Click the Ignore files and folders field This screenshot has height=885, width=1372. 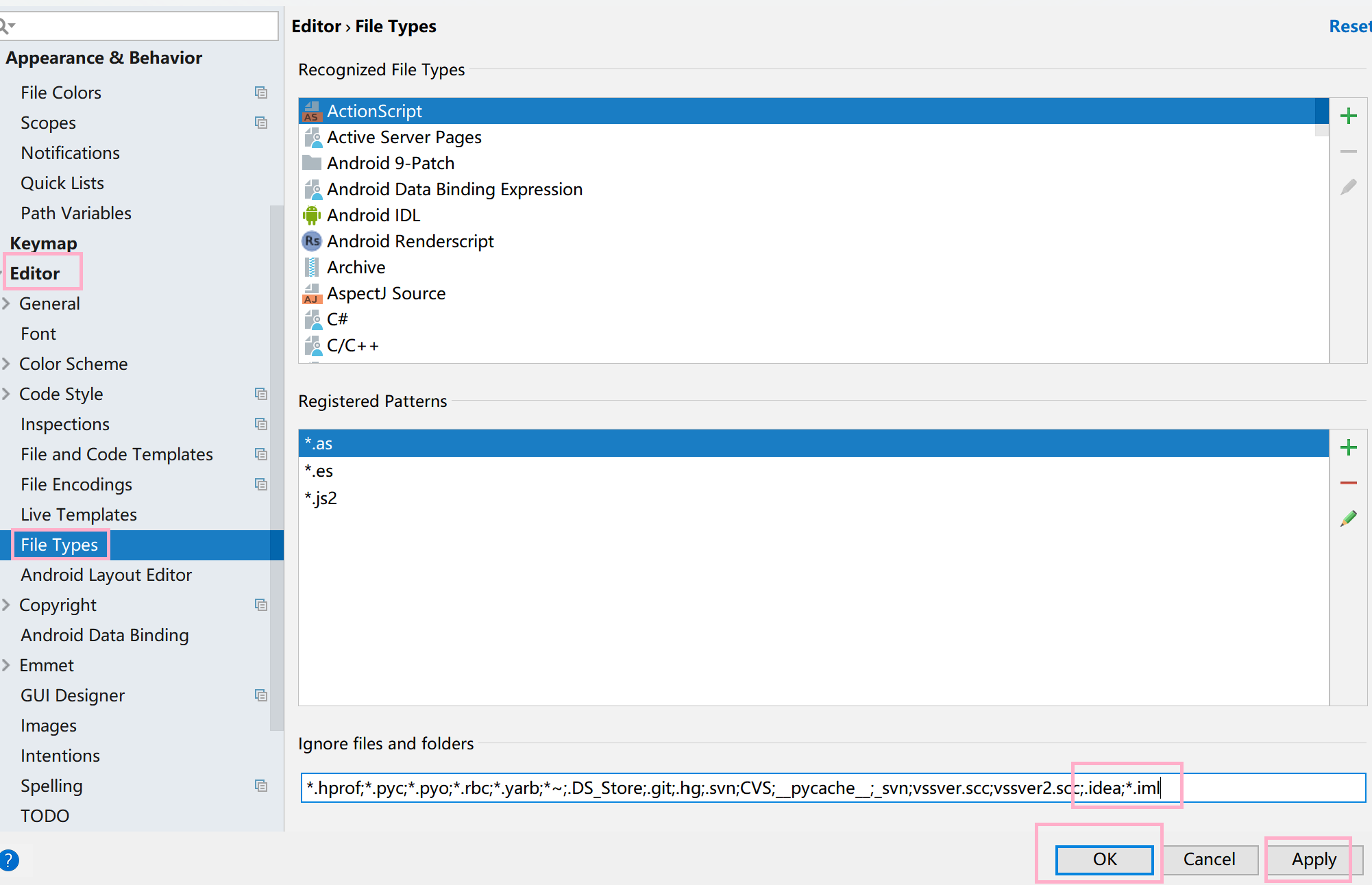point(685,788)
